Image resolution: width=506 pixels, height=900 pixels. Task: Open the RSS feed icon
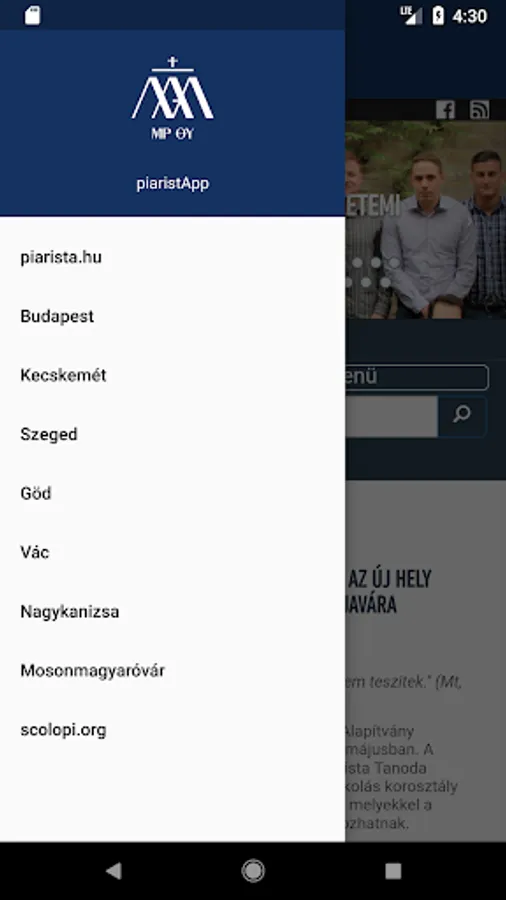click(x=479, y=109)
